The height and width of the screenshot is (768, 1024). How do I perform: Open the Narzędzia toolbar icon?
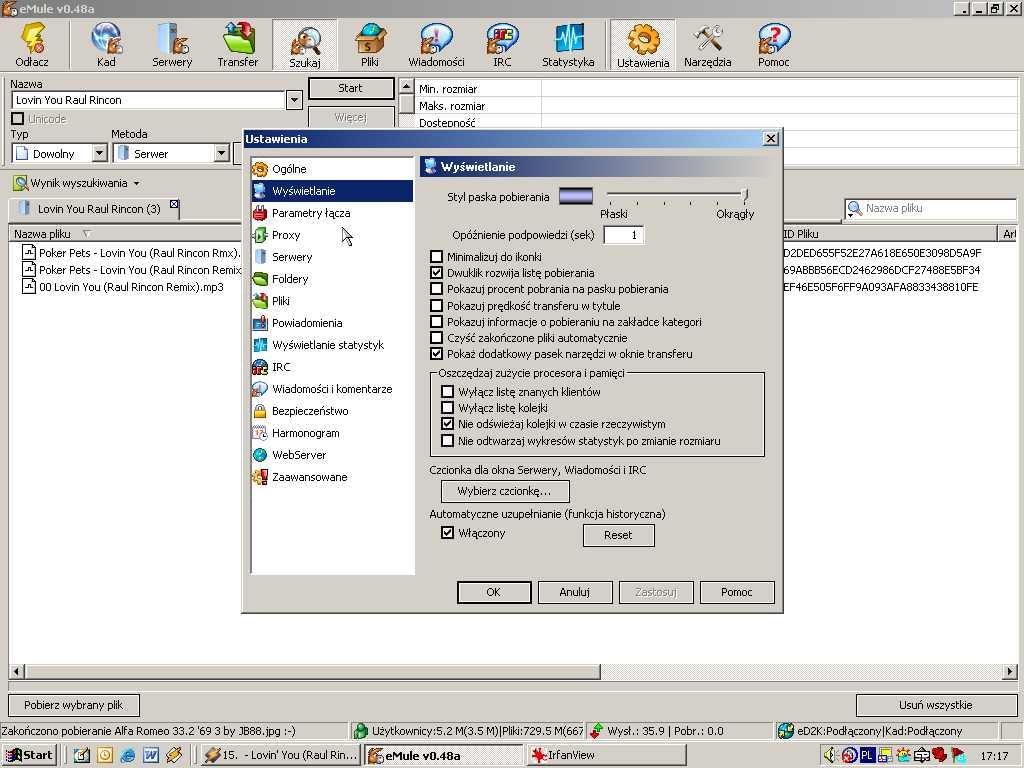pyautogui.click(x=708, y=45)
